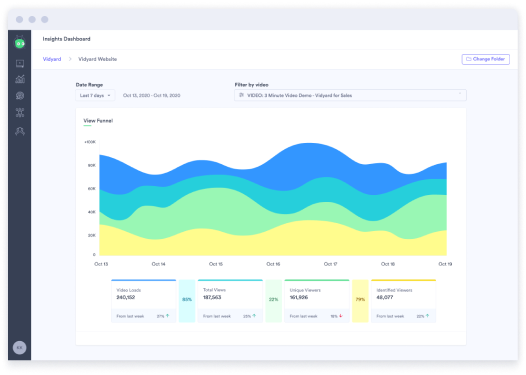
Task: Select the Unique Viewers metric card
Action: (x=317, y=301)
